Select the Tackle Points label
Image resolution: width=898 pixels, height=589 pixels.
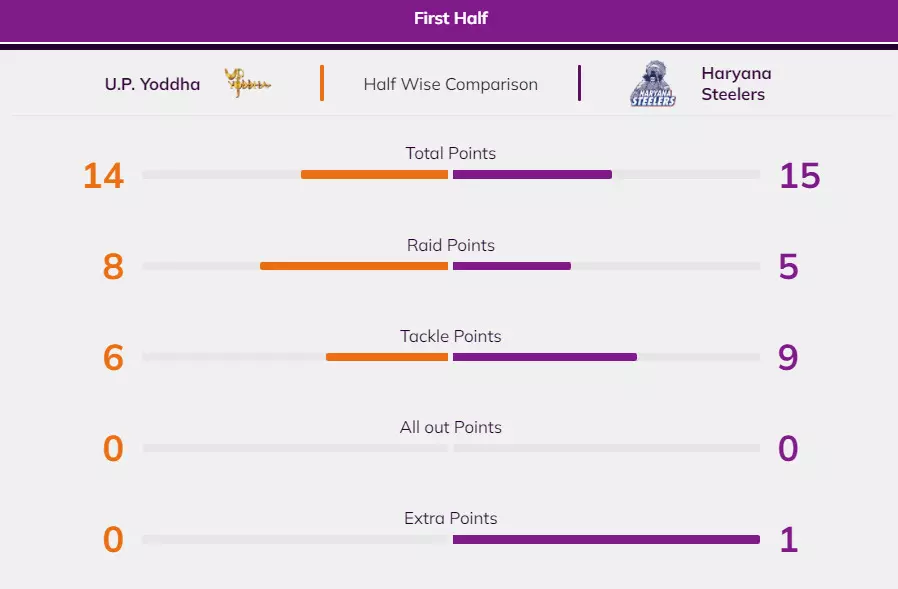[450, 336]
